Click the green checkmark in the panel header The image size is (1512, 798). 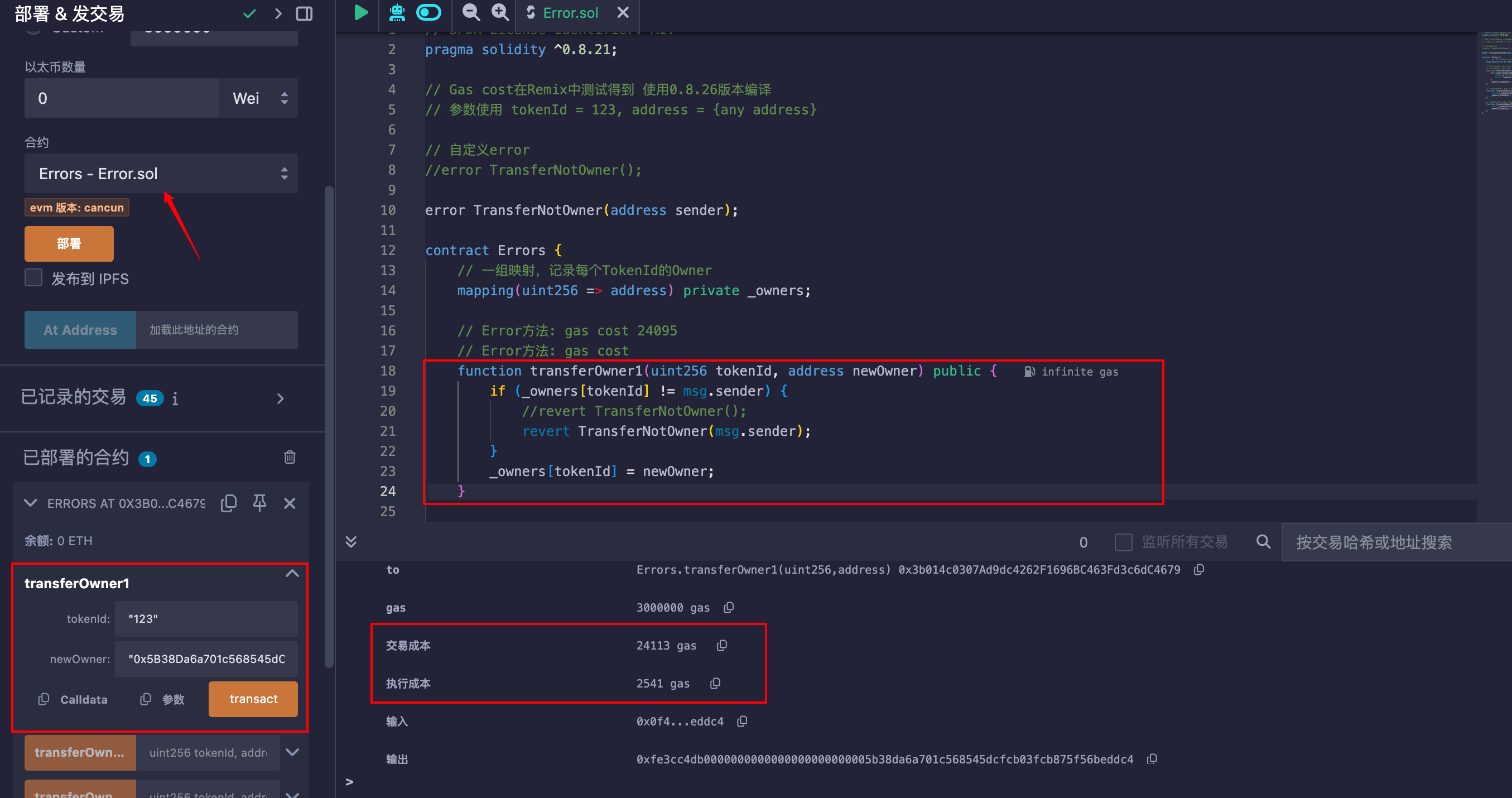coord(249,13)
